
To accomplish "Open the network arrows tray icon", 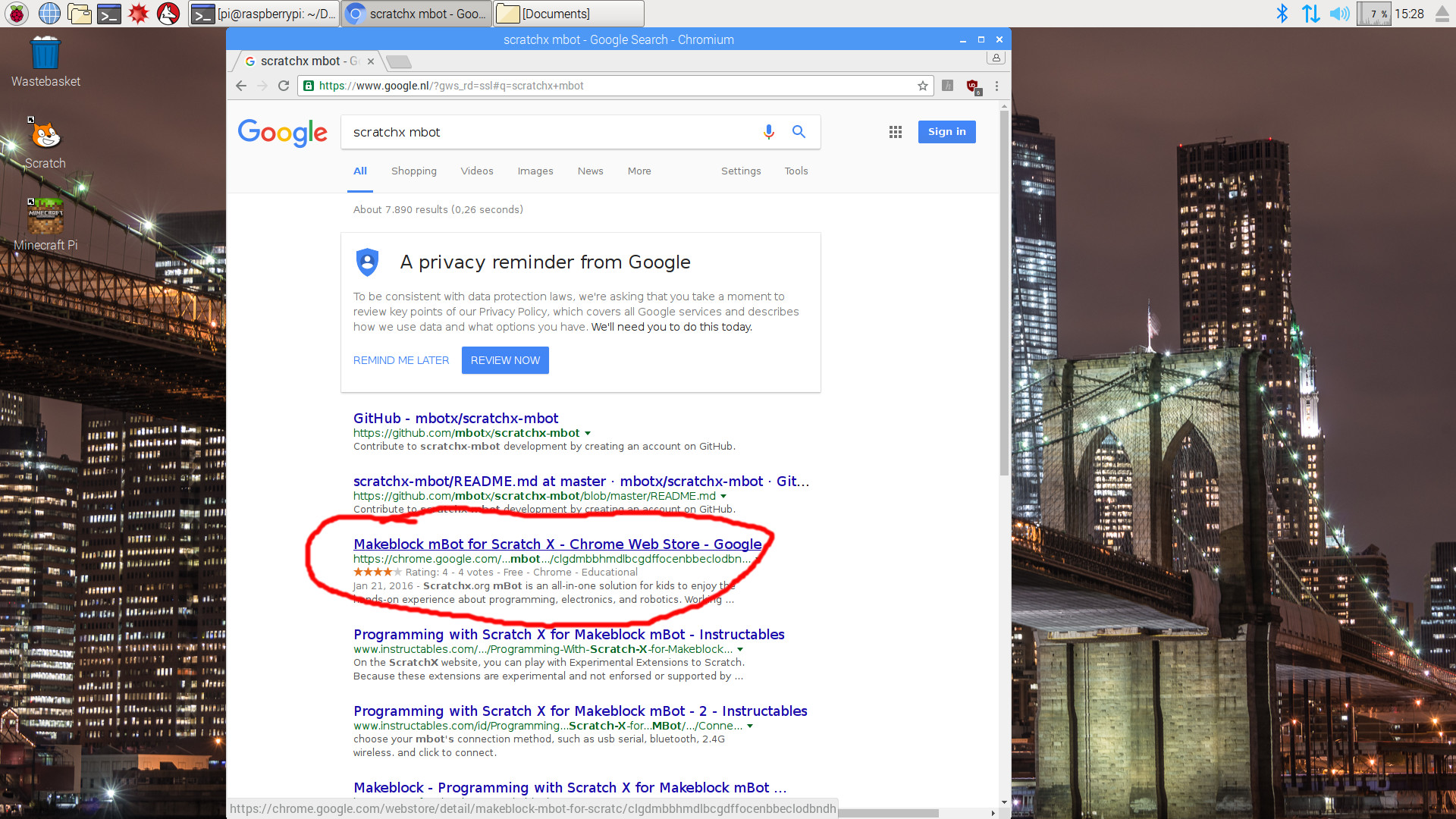I will 1310,14.
